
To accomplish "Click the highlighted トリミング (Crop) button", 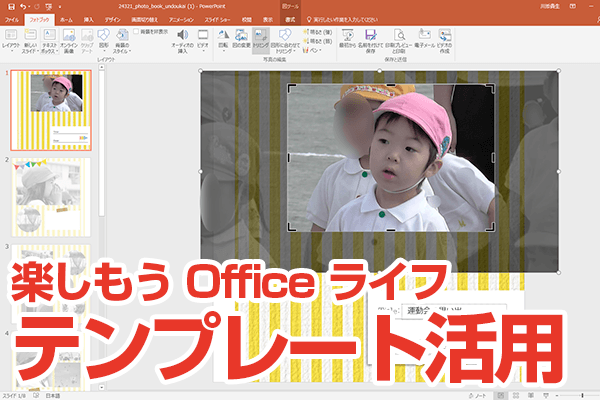I will tap(261, 40).
